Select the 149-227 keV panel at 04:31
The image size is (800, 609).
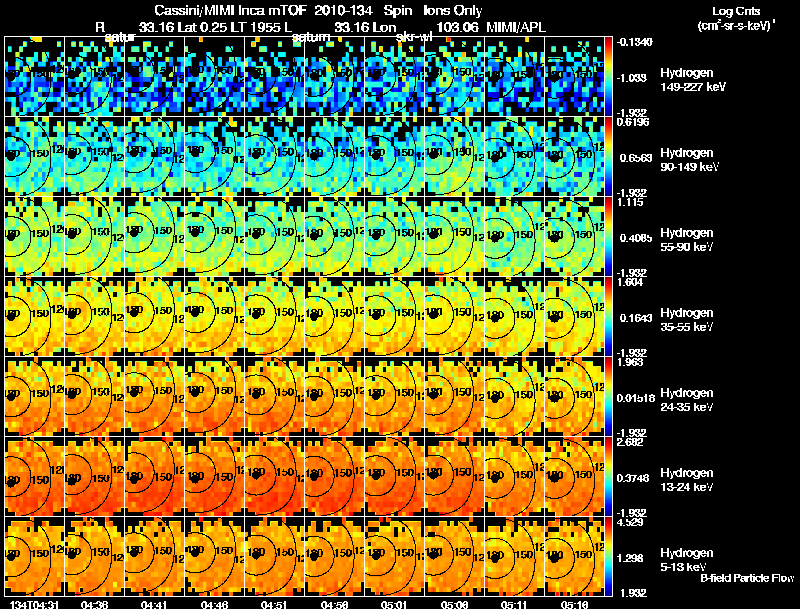[35, 77]
